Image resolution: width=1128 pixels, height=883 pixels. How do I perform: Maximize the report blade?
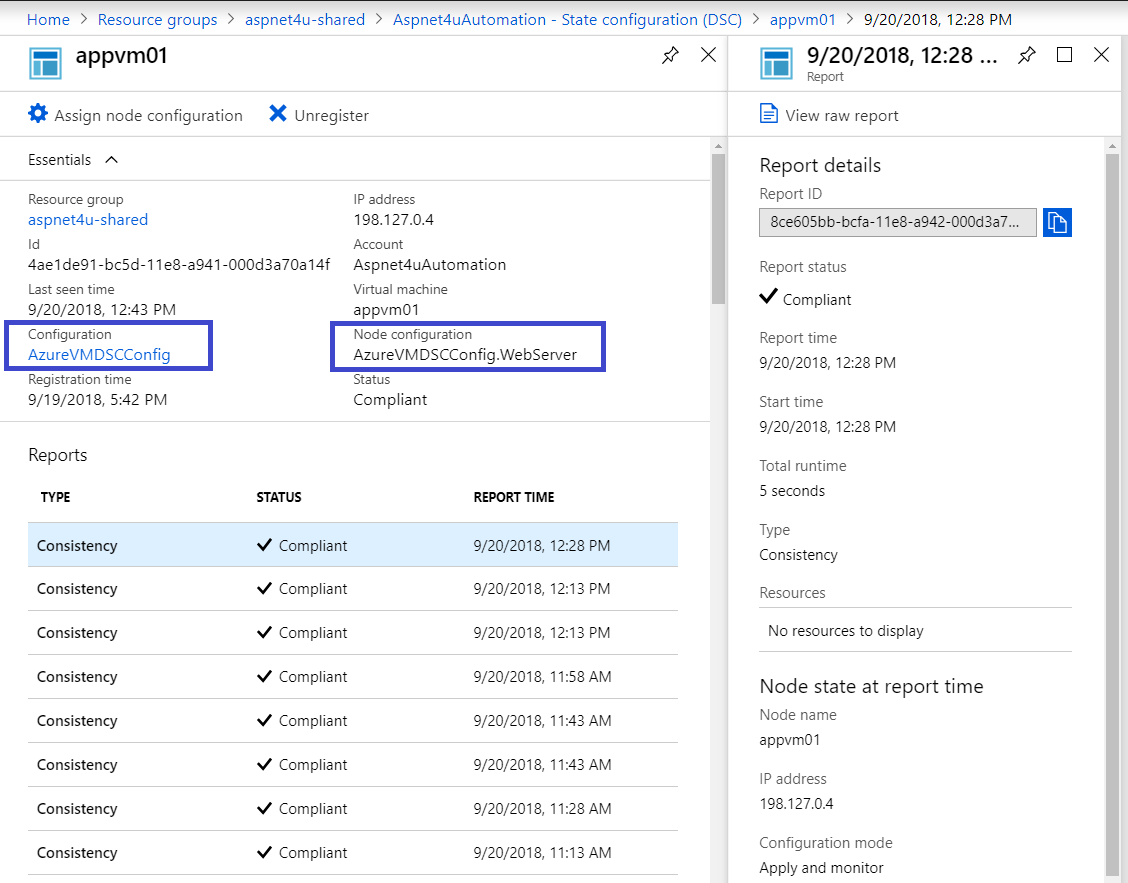coord(1064,55)
